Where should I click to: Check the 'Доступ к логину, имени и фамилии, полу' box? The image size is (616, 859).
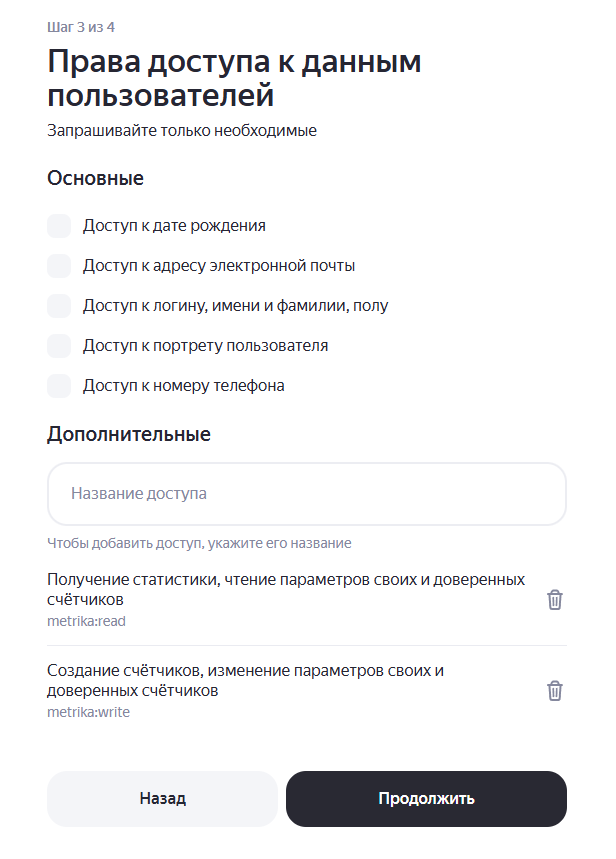(x=59, y=306)
